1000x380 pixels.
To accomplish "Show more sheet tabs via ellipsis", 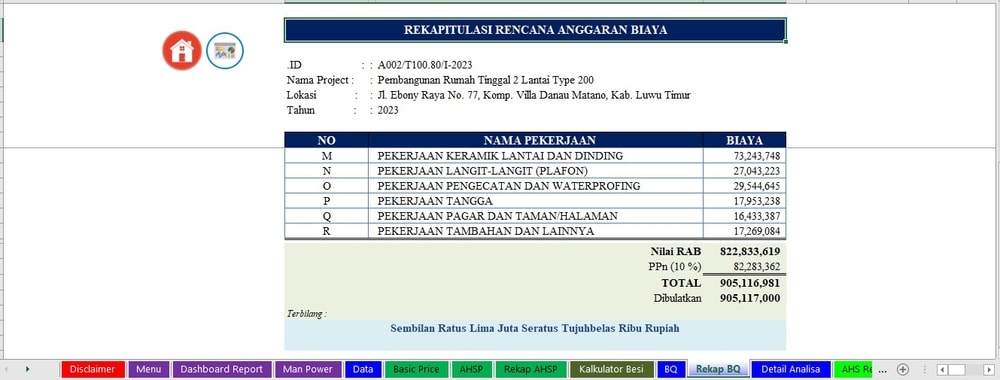I will click(x=883, y=370).
